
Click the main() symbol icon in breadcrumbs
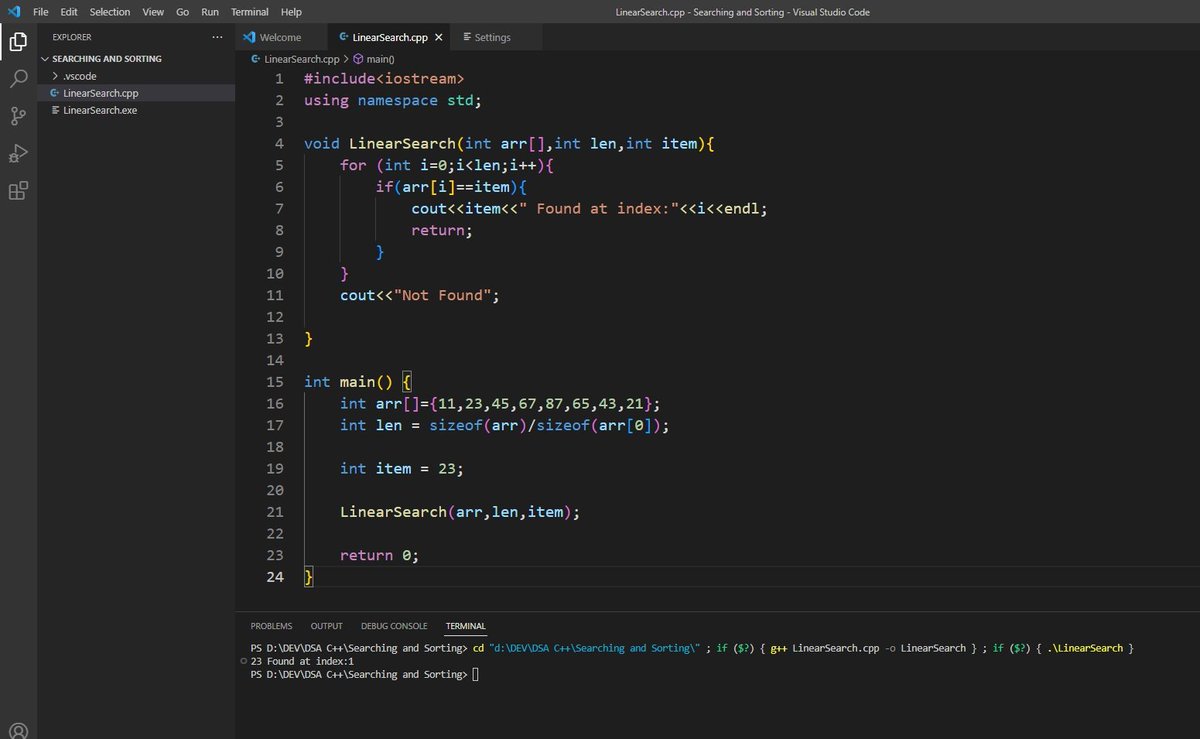tap(358, 59)
